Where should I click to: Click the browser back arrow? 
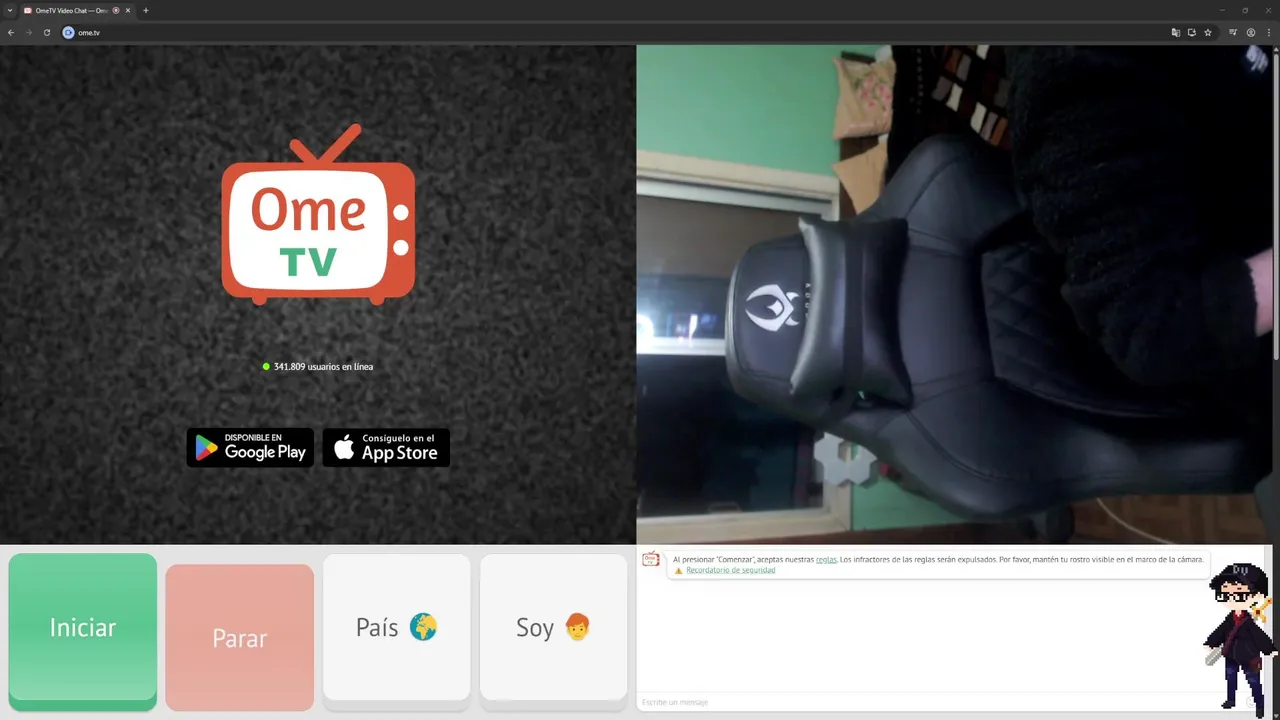(x=11, y=32)
